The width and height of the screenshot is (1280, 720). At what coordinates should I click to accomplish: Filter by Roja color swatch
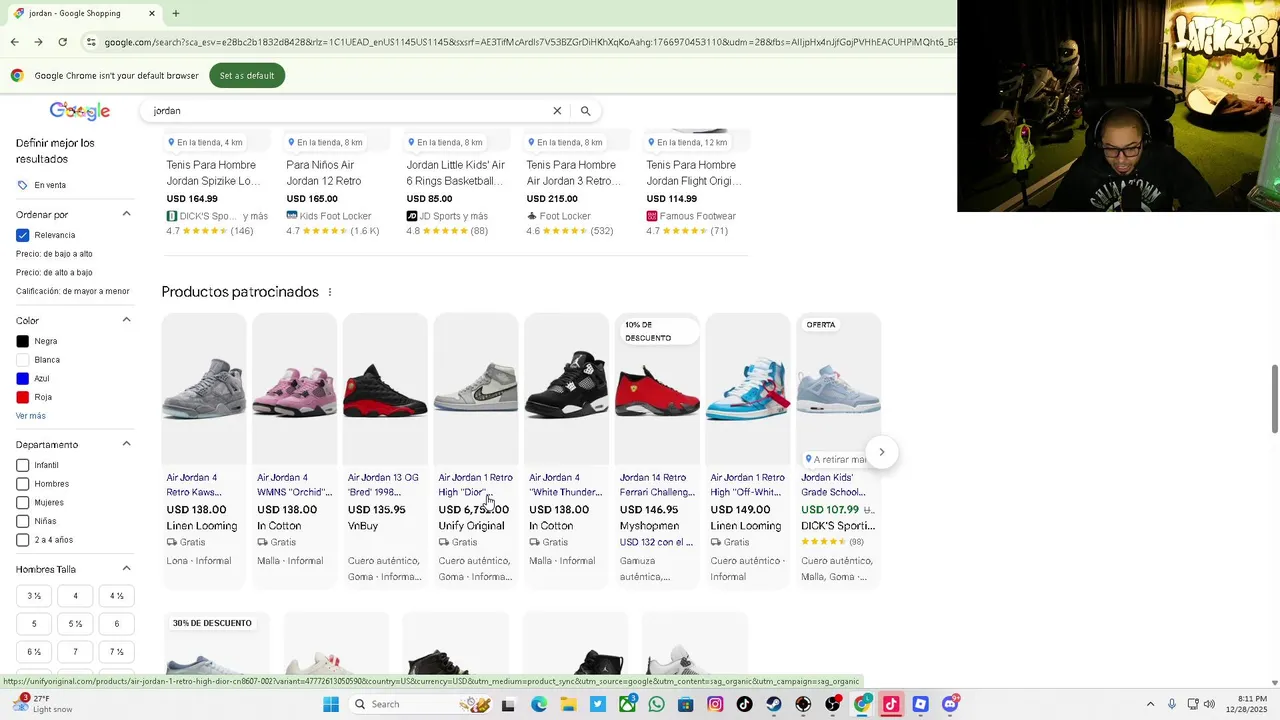point(22,397)
